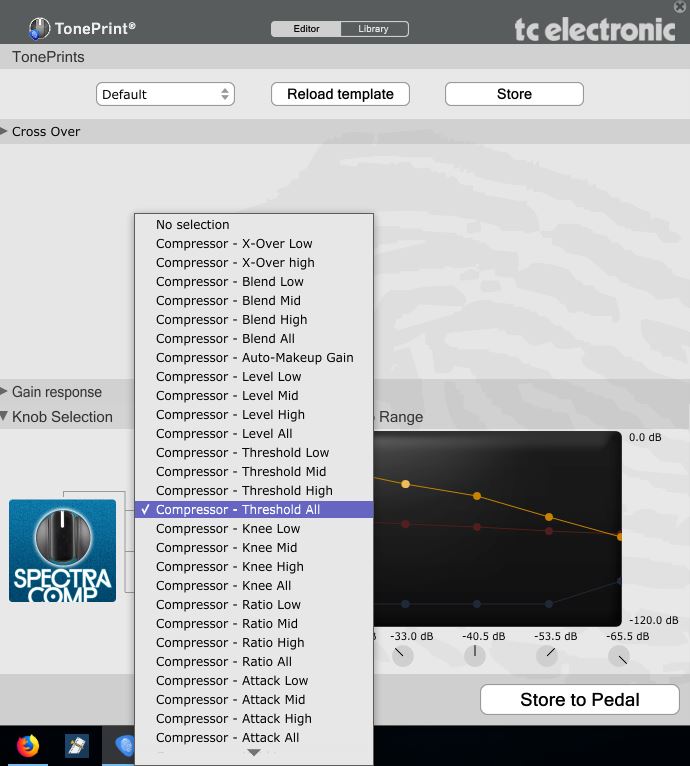Select Compressor - Attack Mid
The width and height of the screenshot is (690, 766).
tap(254, 700)
